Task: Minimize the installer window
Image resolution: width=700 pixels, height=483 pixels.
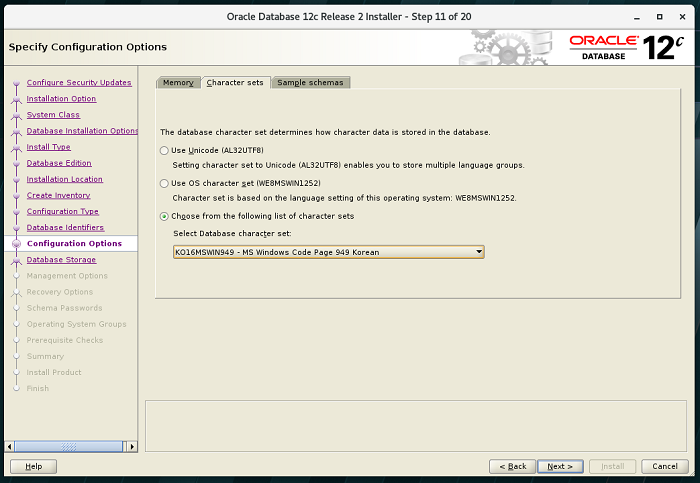Action: (x=637, y=17)
